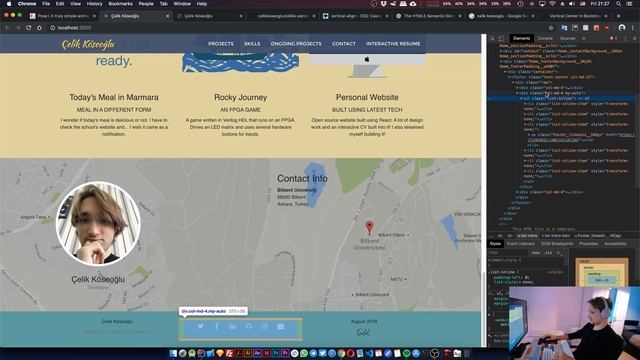Click the Styles filter input field

pos(508,253)
